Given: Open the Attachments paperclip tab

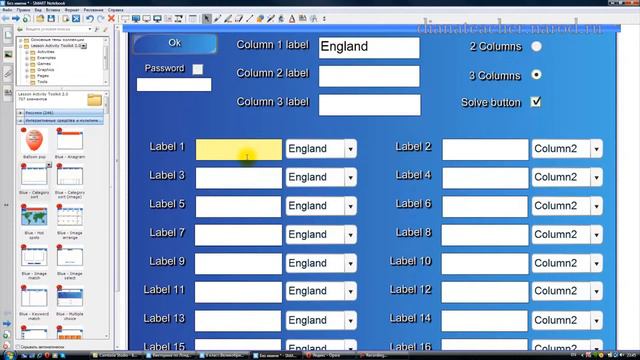Looking at the screenshot, I should point(8,74).
